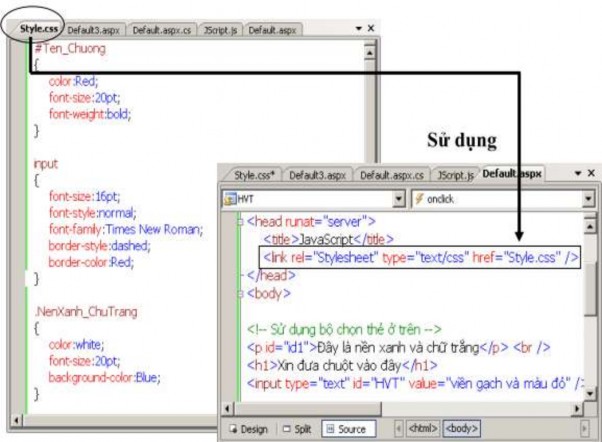Click the <body> tag navigator button
Screen dimensions: 602x442
(461, 428)
